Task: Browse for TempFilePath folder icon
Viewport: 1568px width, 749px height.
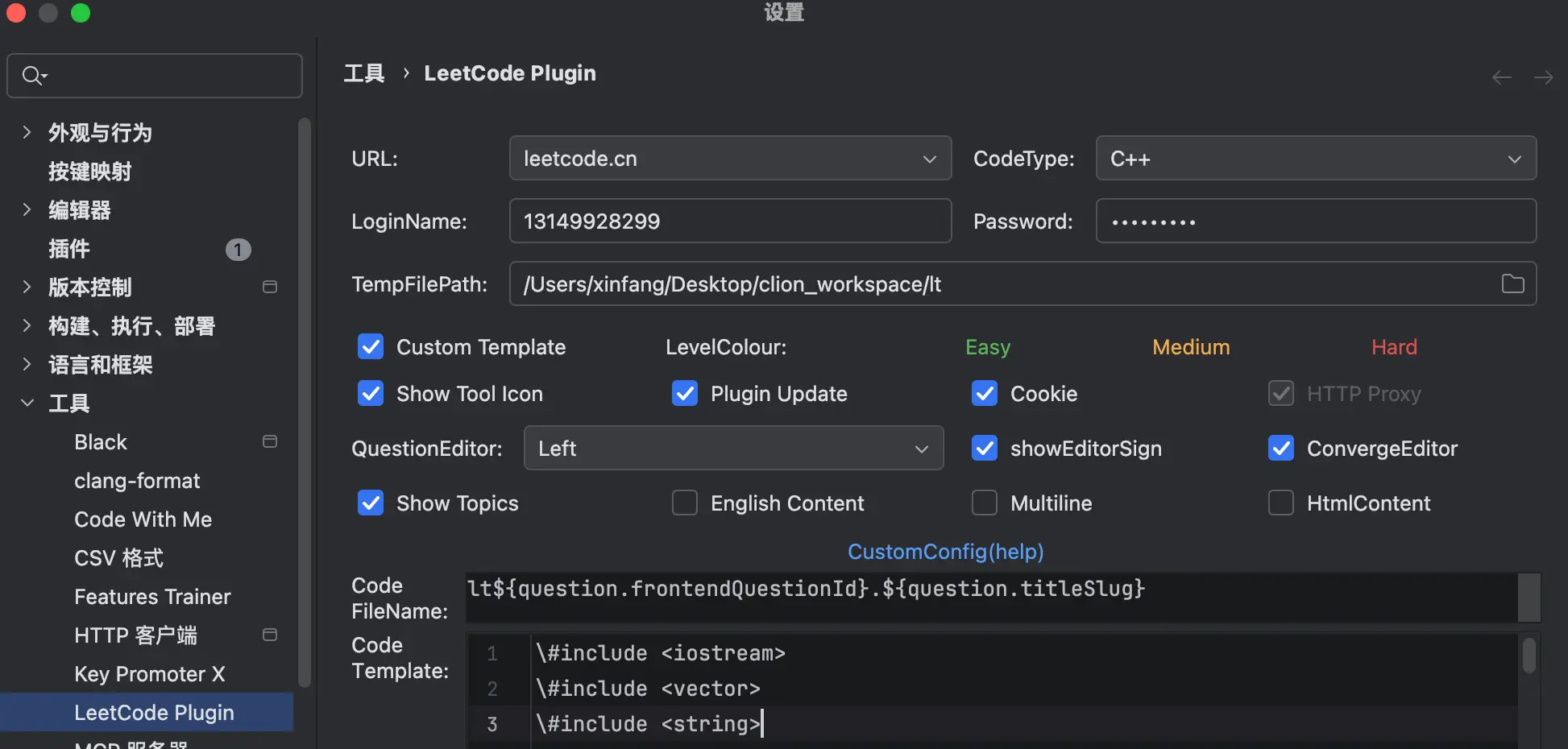Action: point(1512,283)
